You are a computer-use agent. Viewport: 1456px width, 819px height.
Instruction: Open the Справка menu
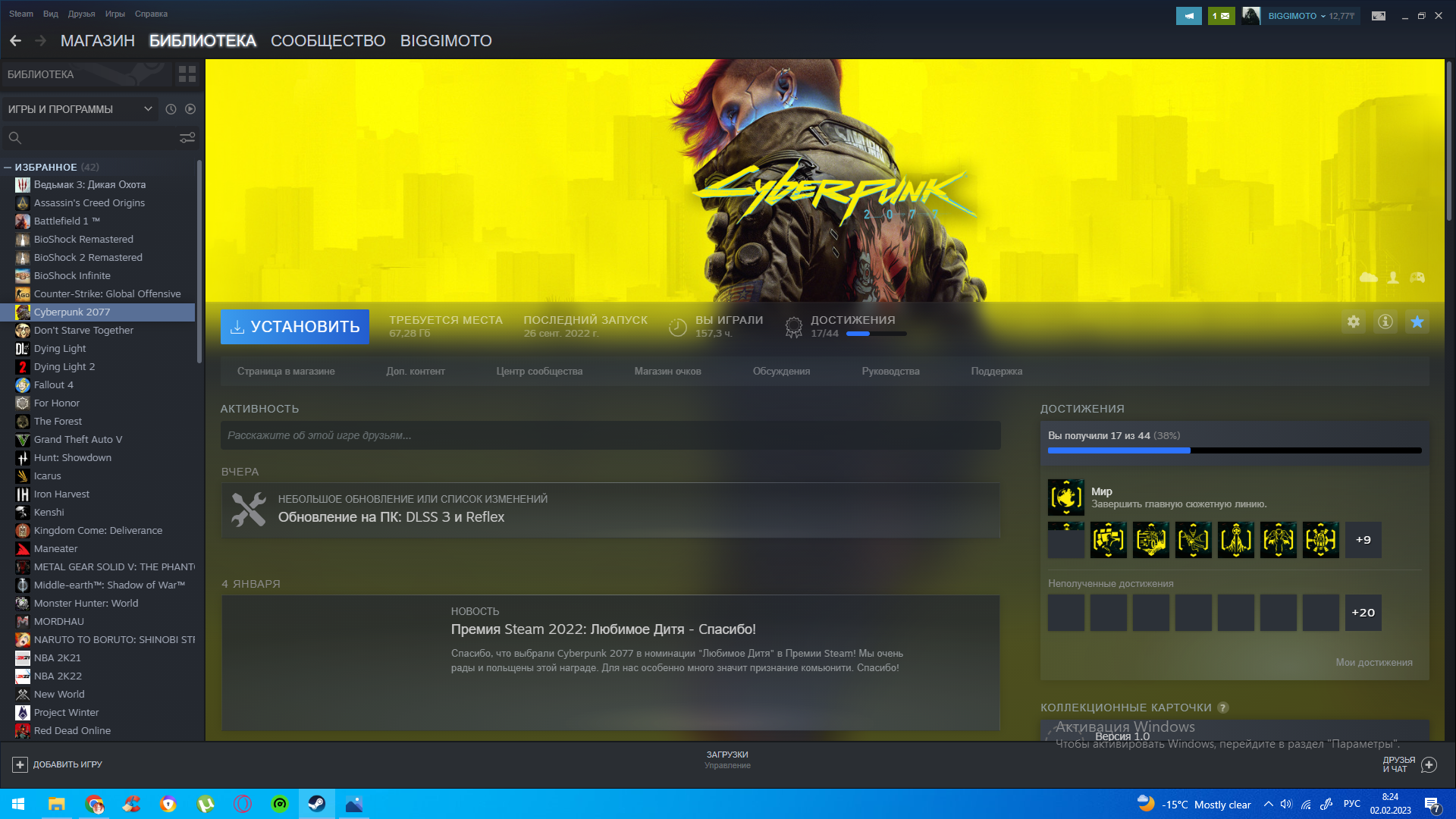pyautogui.click(x=151, y=14)
